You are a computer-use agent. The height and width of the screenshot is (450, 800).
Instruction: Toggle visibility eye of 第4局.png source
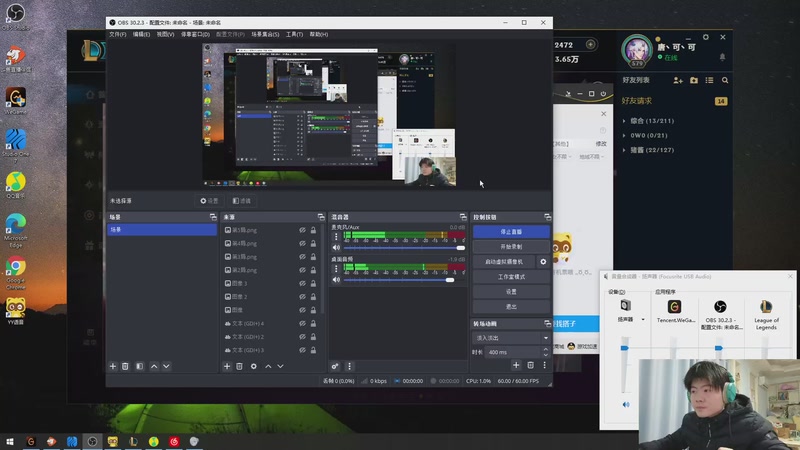(303, 243)
